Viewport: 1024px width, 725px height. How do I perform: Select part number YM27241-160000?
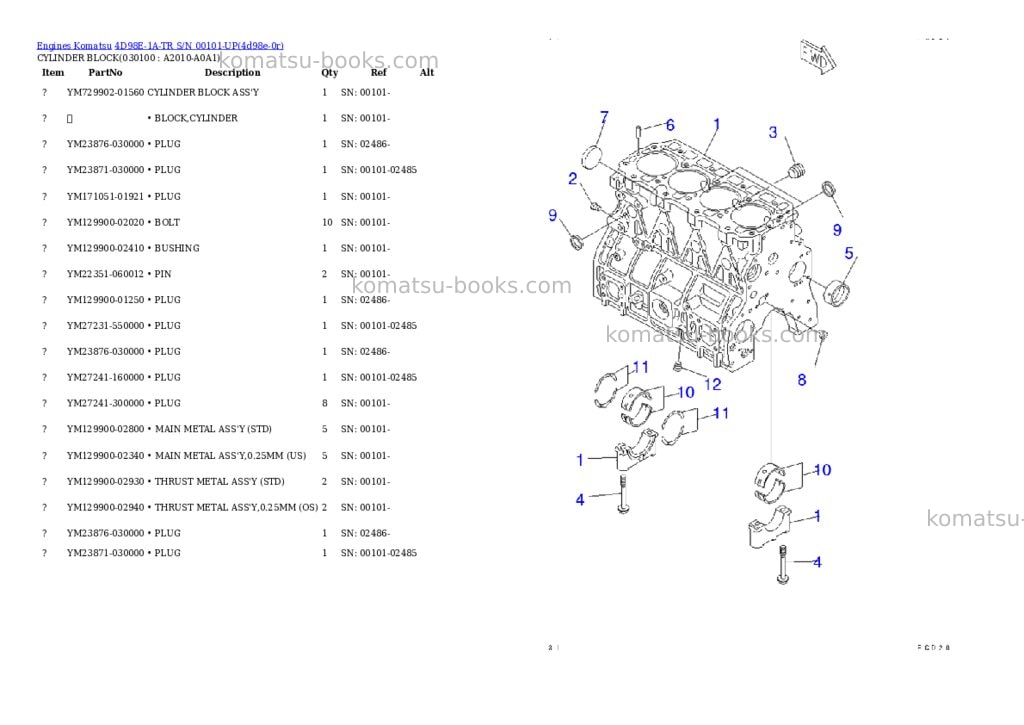pyautogui.click(x=105, y=378)
